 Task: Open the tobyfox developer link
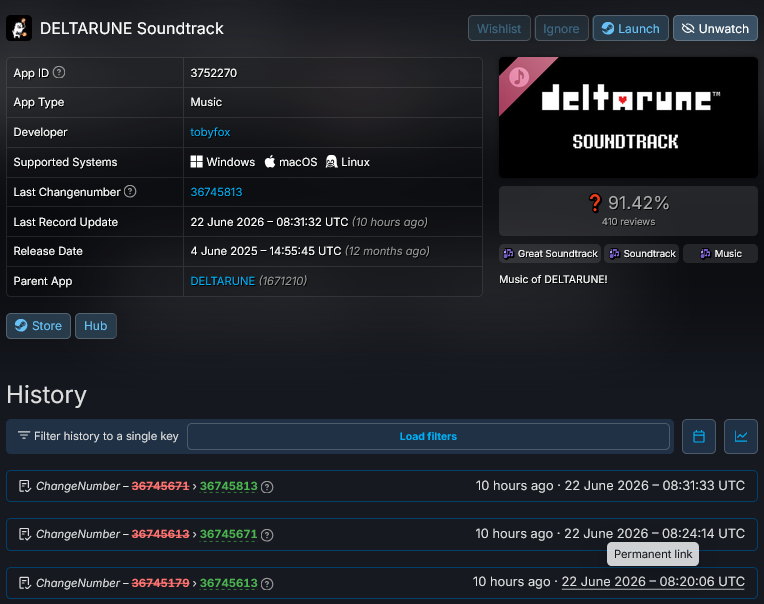(x=210, y=132)
